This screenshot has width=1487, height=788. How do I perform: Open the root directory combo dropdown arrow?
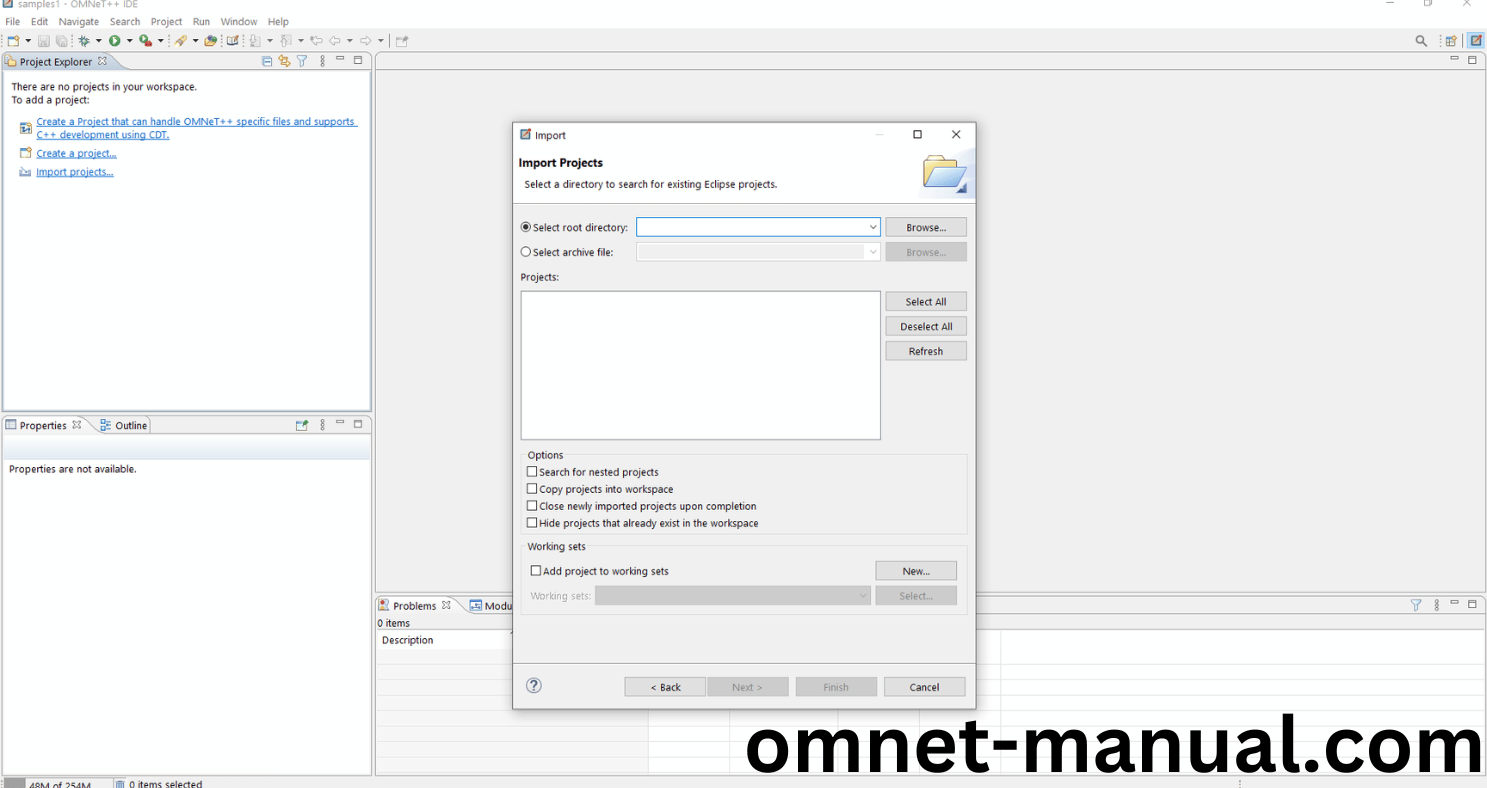point(872,227)
